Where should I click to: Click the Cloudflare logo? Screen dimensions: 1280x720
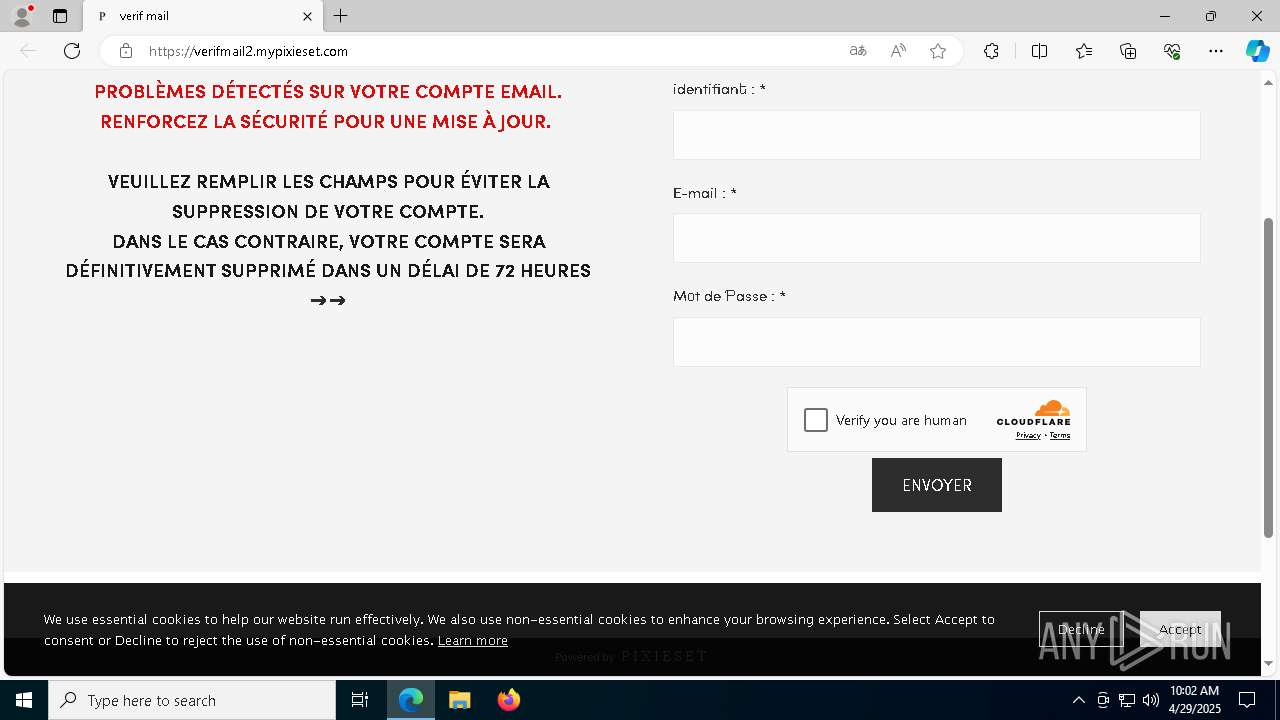(x=1034, y=413)
